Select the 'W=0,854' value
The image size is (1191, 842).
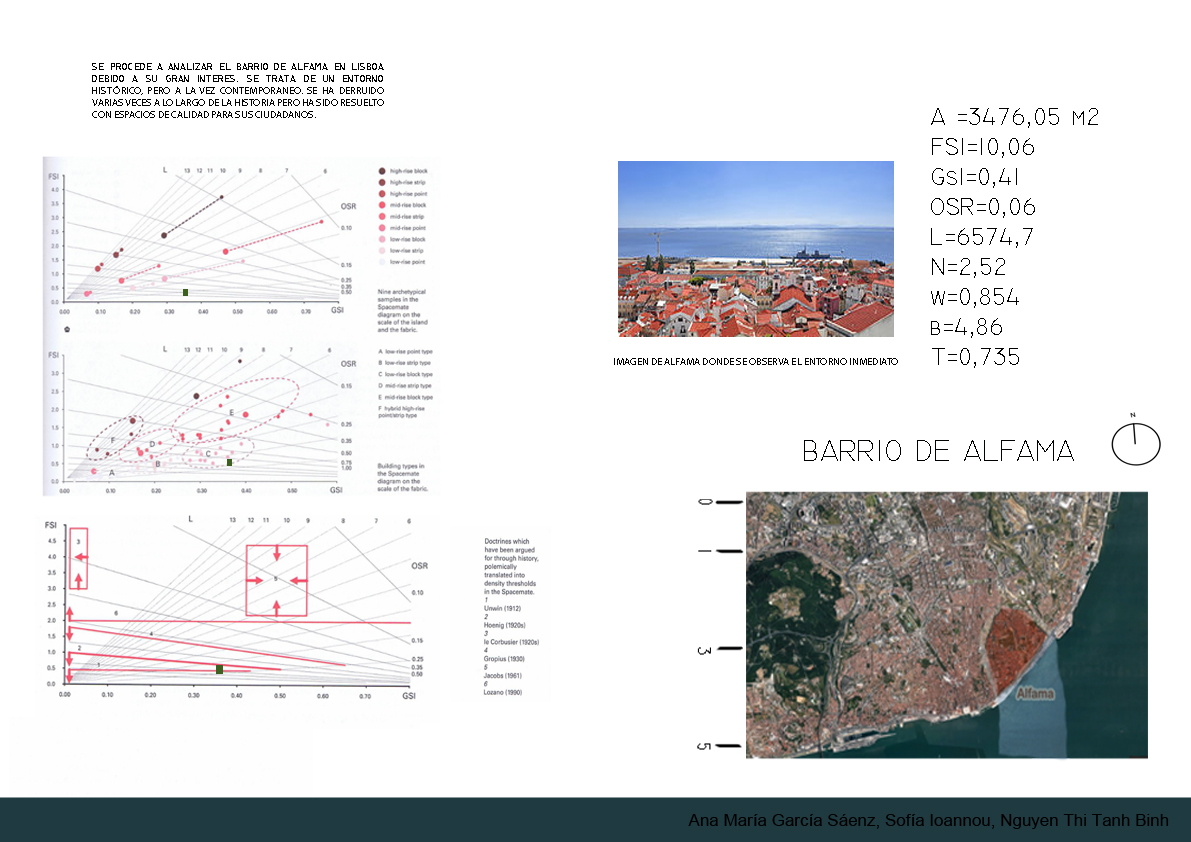[x=975, y=297]
